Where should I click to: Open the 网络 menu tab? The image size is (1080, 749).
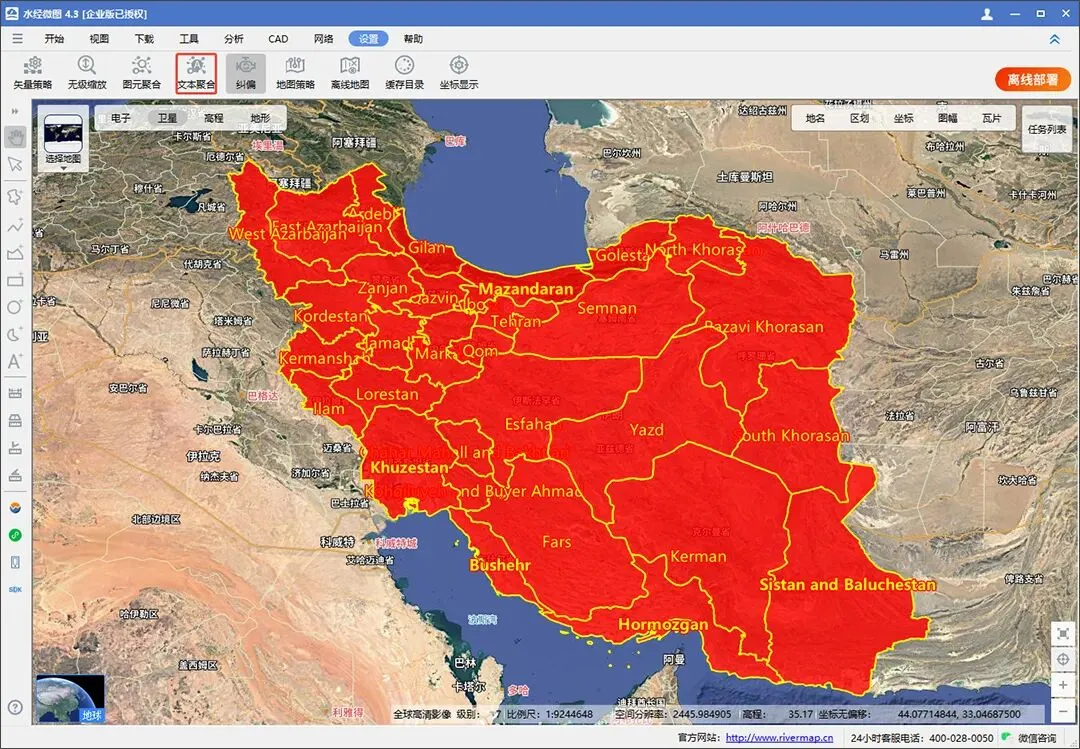point(324,39)
